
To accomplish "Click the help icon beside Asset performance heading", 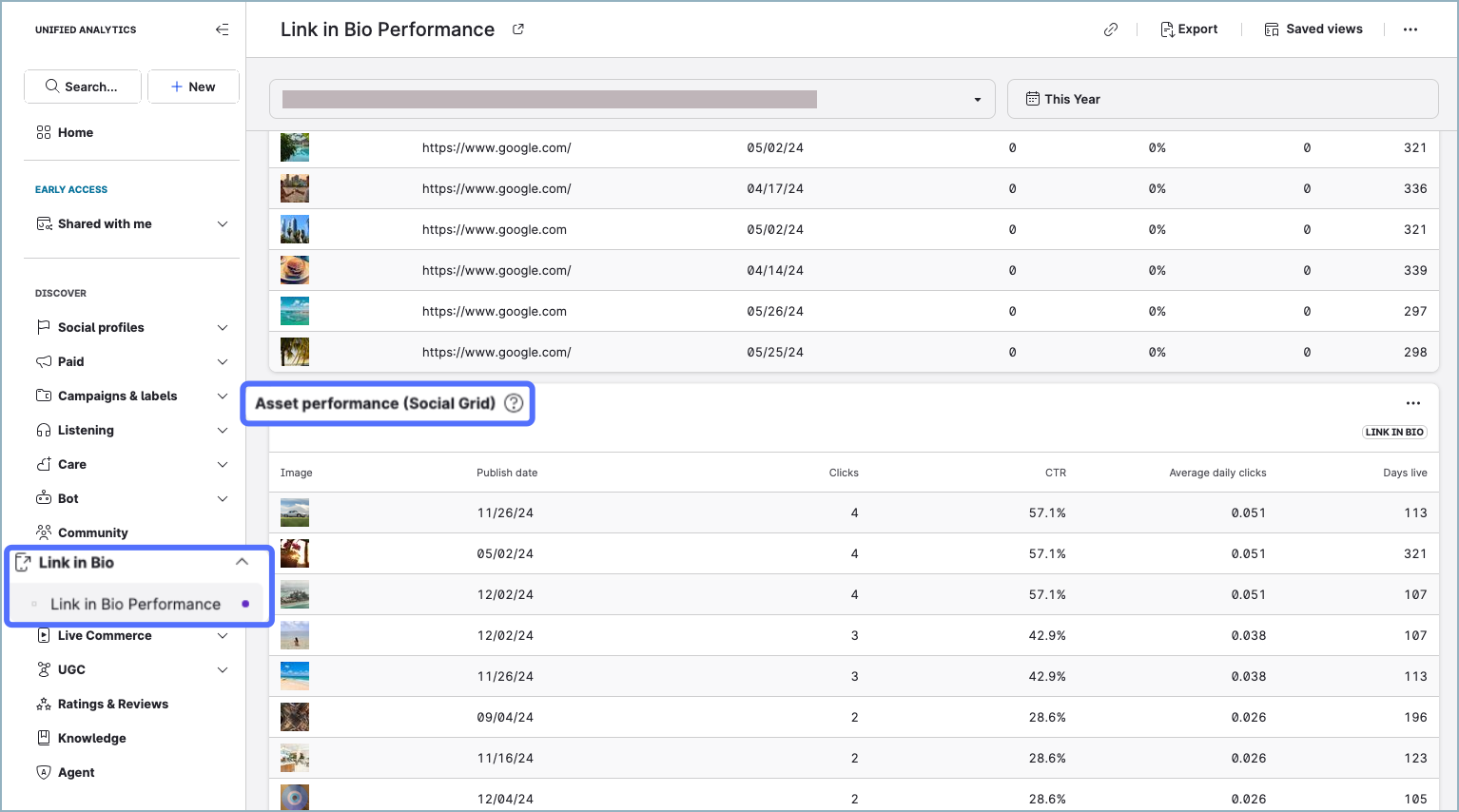I will [x=514, y=403].
